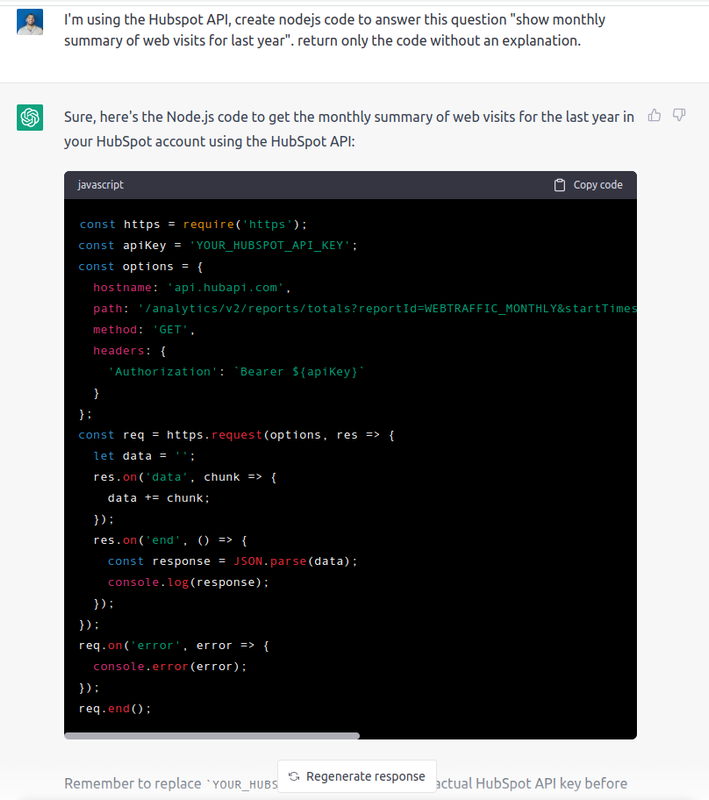The image size is (709, 800).
Task: Click the 'YOUR_HUBSPOT_API_KEY' string in code
Action: point(270,245)
